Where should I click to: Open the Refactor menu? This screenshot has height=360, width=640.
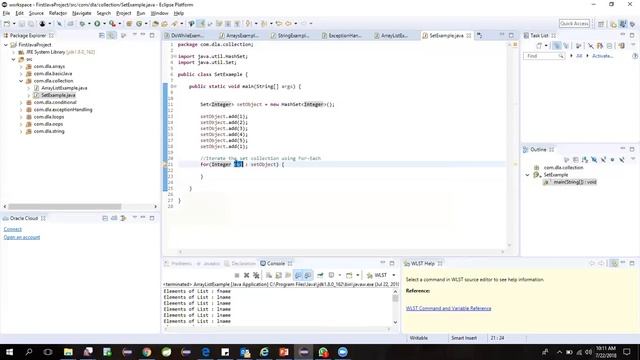pyautogui.click(x=58, y=13)
